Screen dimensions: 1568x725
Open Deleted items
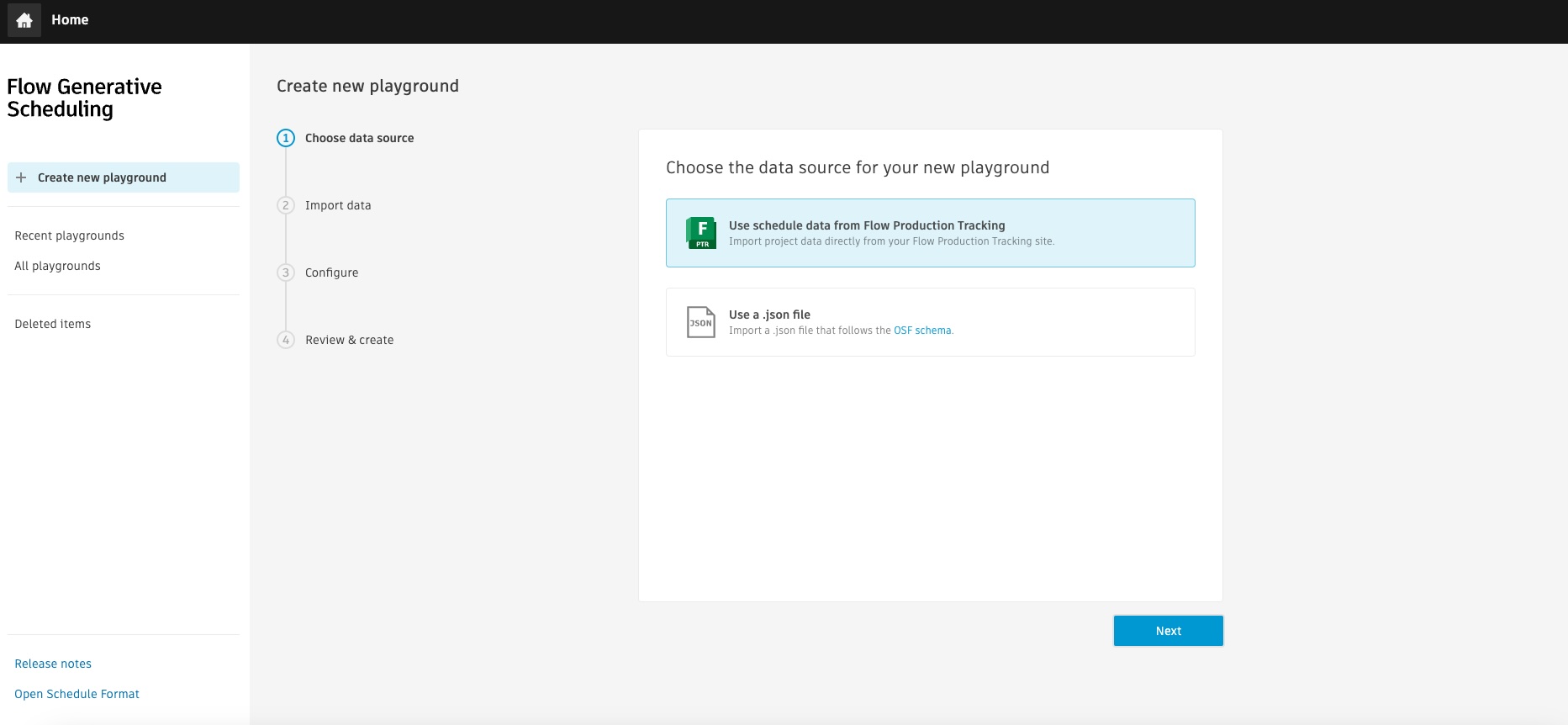pyautogui.click(x=53, y=324)
